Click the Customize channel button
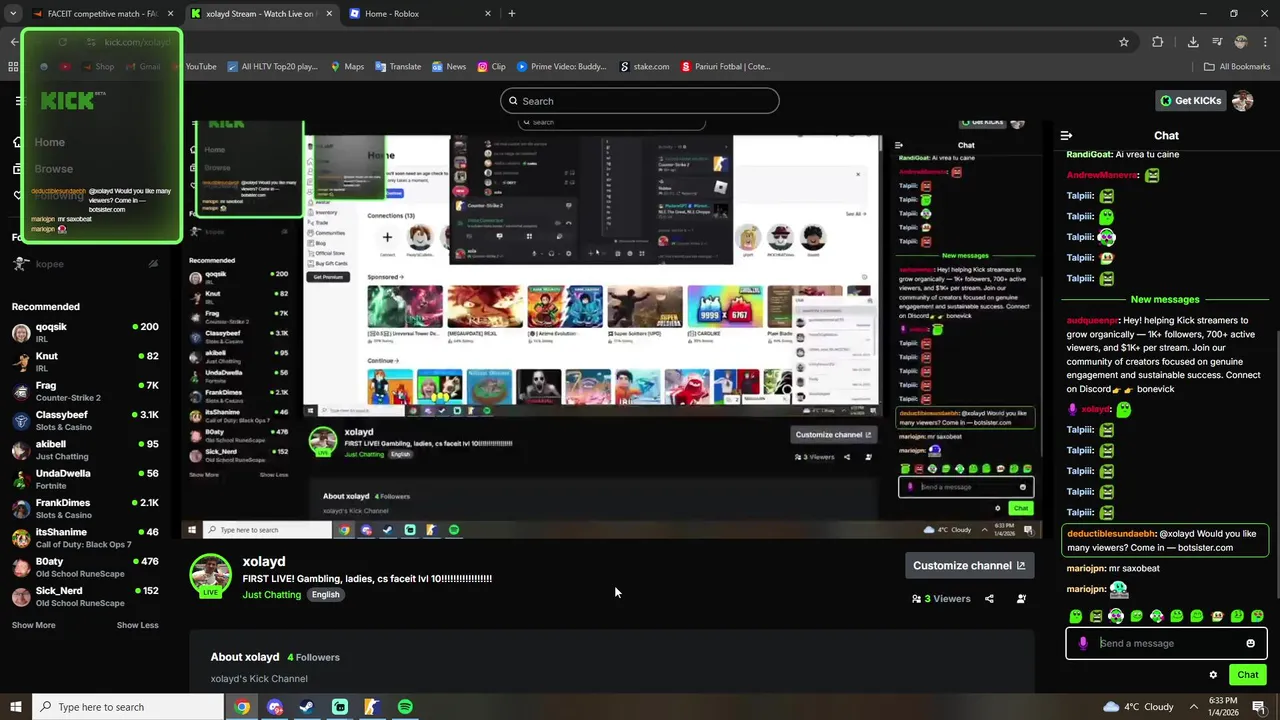1280x720 pixels. (x=969, y=566)
